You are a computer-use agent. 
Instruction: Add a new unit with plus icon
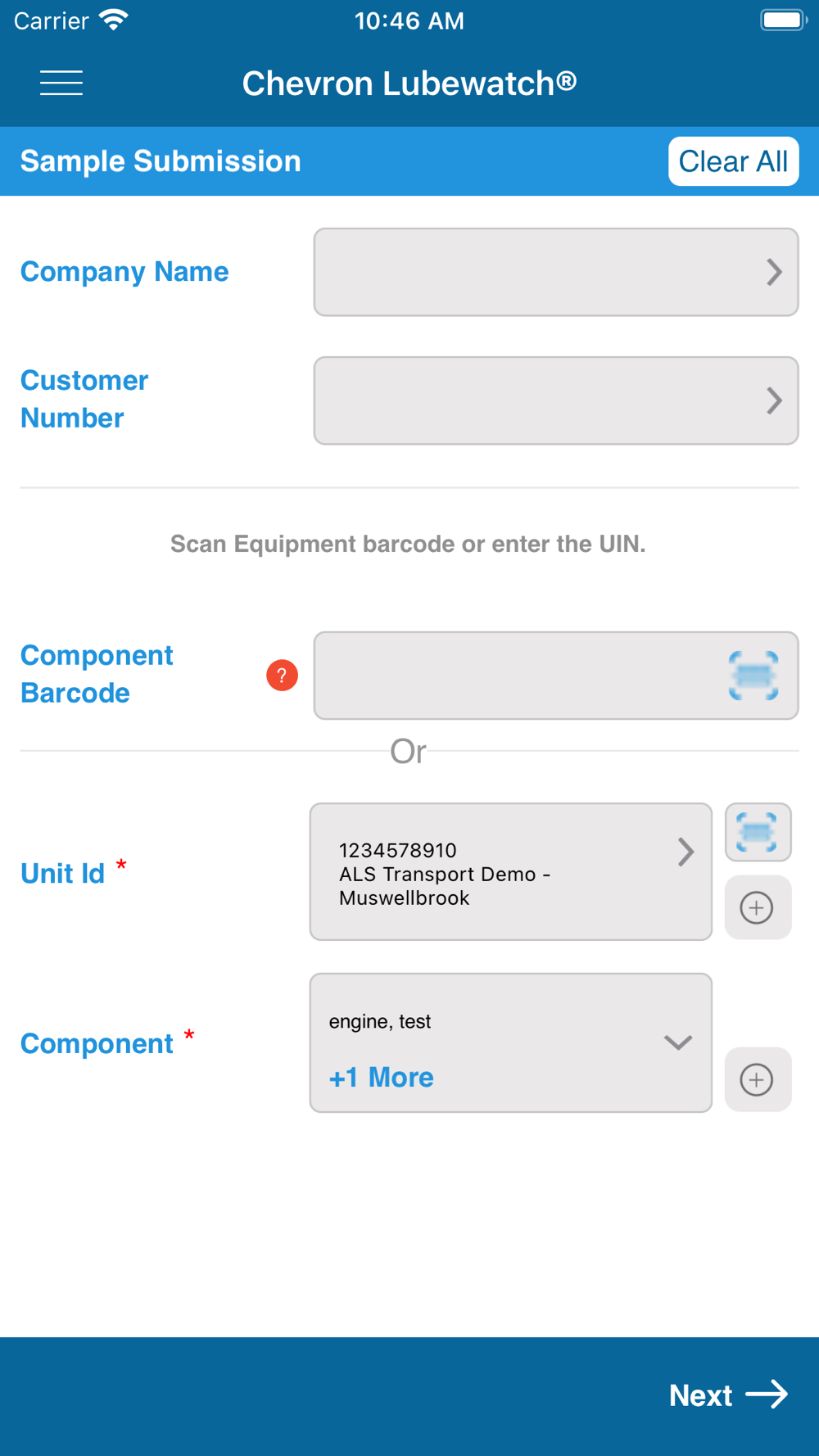click(758, 907)
